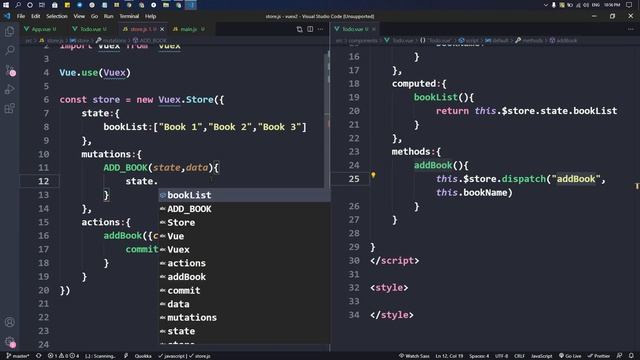Click ADD_BOOK breadcrumb in left editor

point(150,40)
